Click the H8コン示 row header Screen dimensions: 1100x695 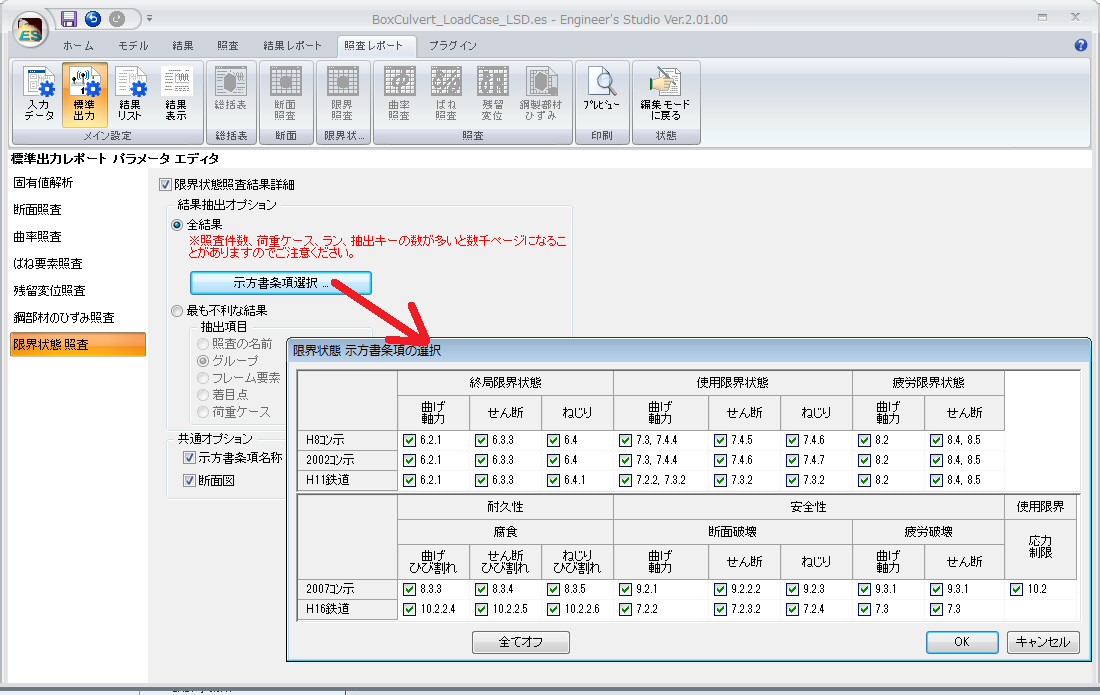pos(348,440)
